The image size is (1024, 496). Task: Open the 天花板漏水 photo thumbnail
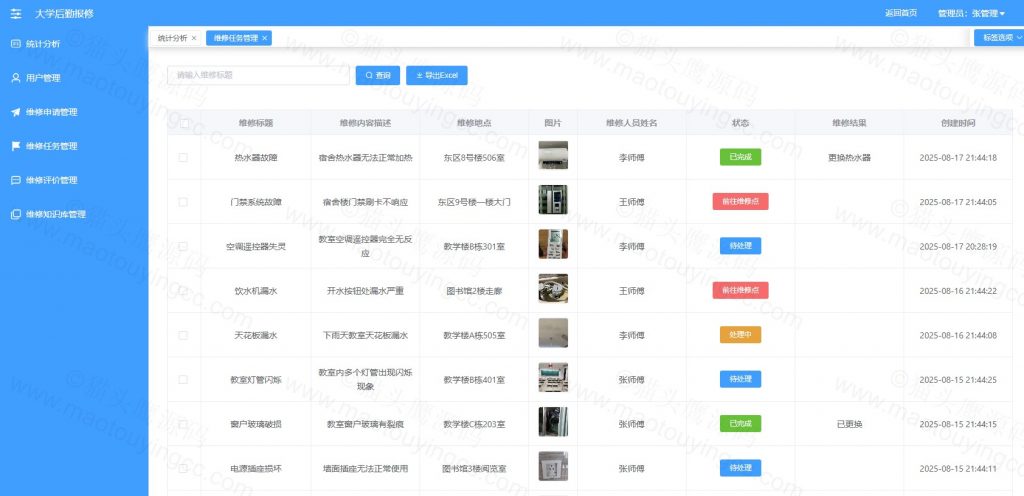pos(553,333)
